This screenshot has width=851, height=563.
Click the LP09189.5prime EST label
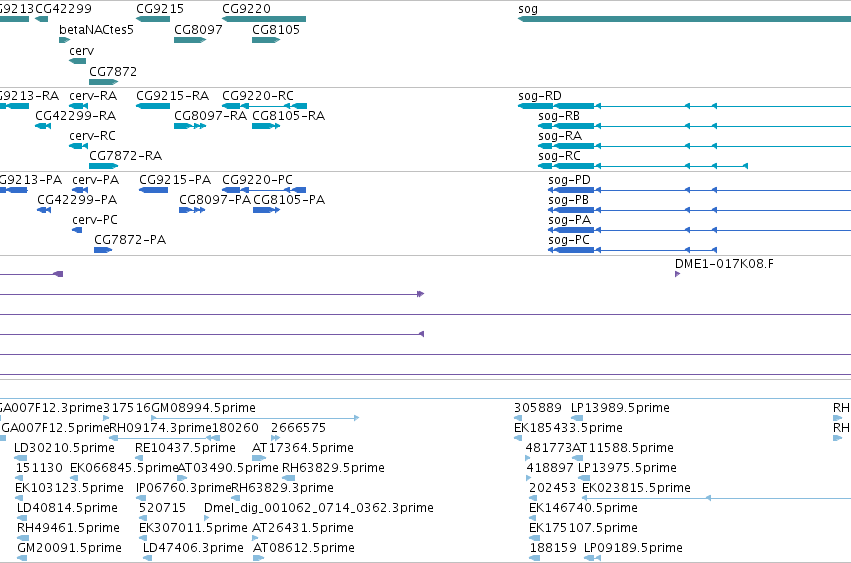pos(633,548)
